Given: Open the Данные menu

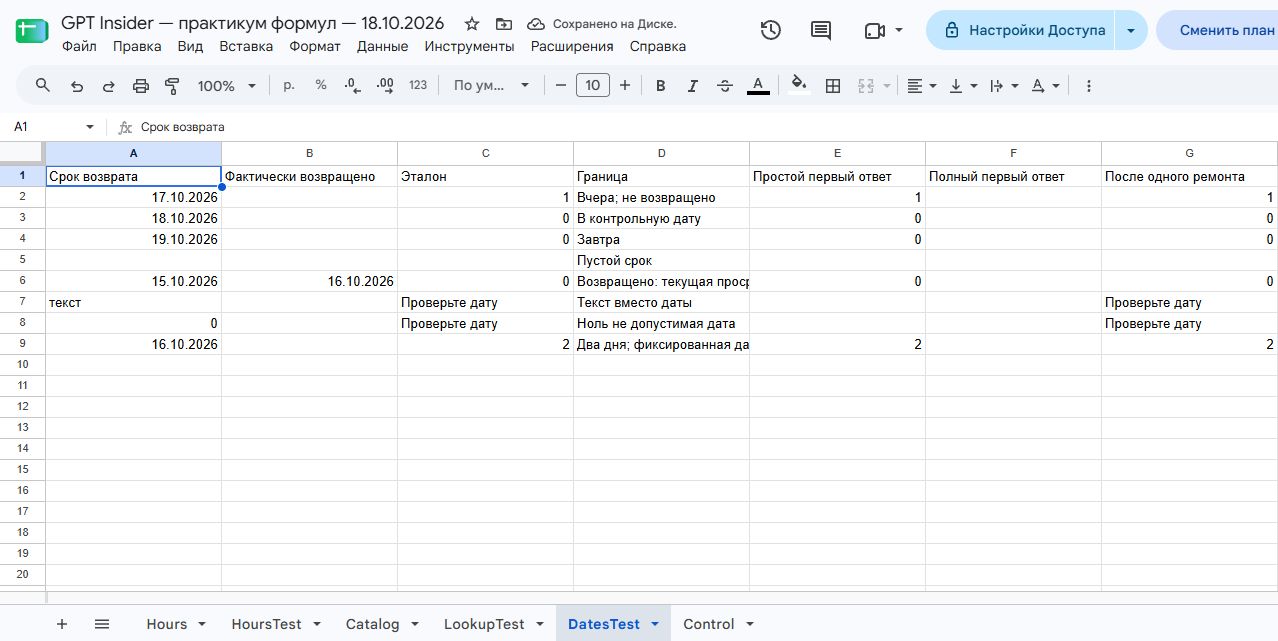Looking at the screenshot, I should [x=382, y=46].
